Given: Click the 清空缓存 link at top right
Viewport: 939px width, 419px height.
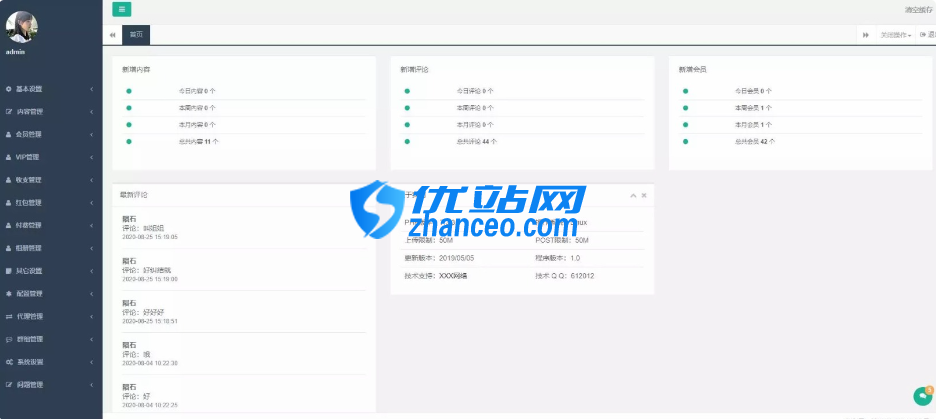Looking at the screenshot, I should click(x=919, y=10).
